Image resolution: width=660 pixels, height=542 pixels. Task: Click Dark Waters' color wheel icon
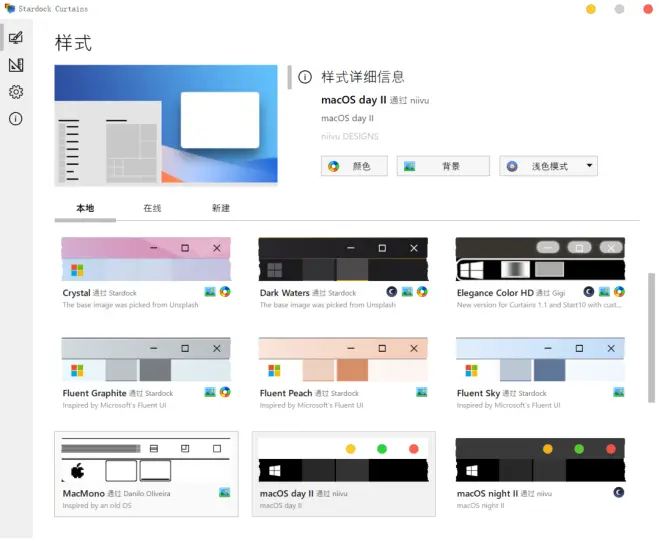422,292
